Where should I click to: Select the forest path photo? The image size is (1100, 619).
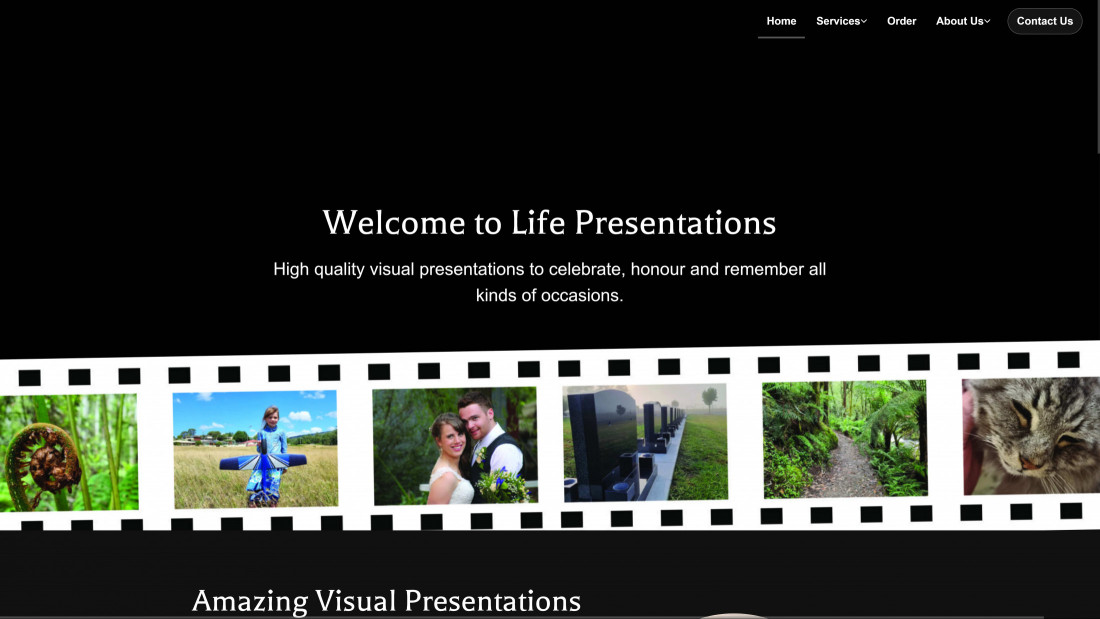(x=845, y=439)
